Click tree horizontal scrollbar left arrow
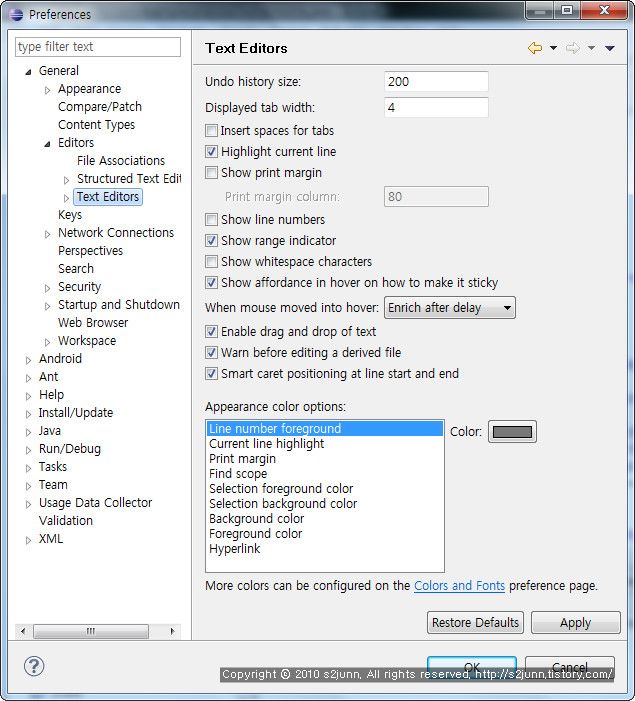Image resolution: width=635 pixels, height=701 pixels. pyautogui.click(x=23, y=631)
